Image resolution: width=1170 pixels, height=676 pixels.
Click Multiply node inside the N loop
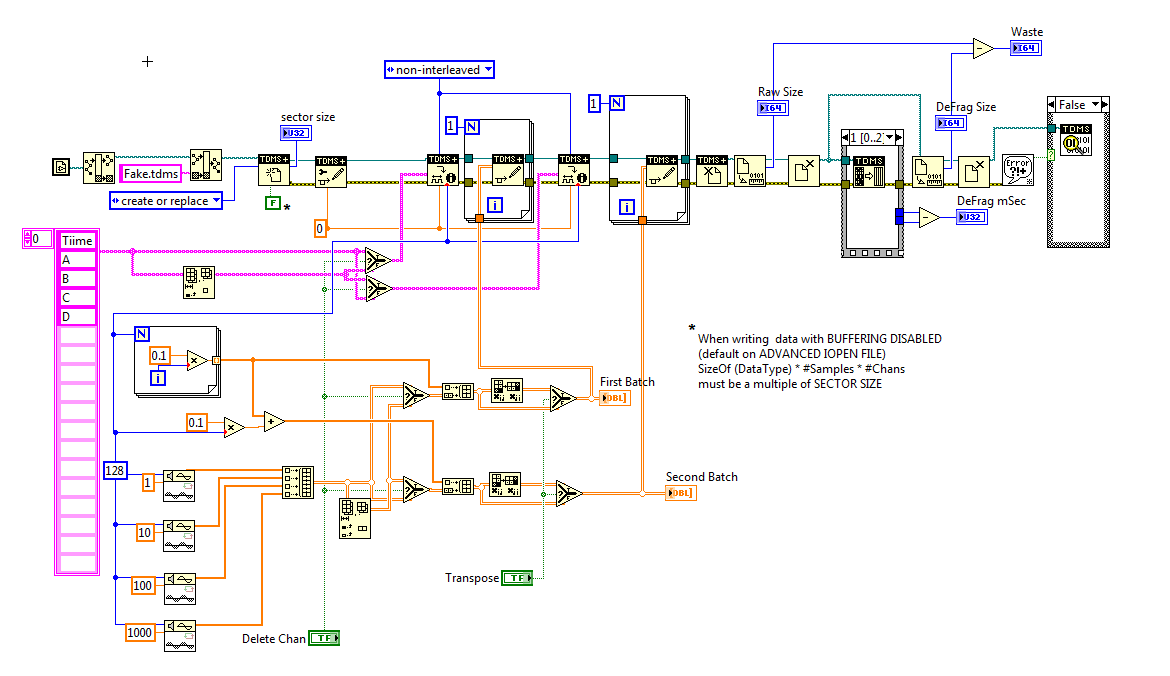[197, 360]
